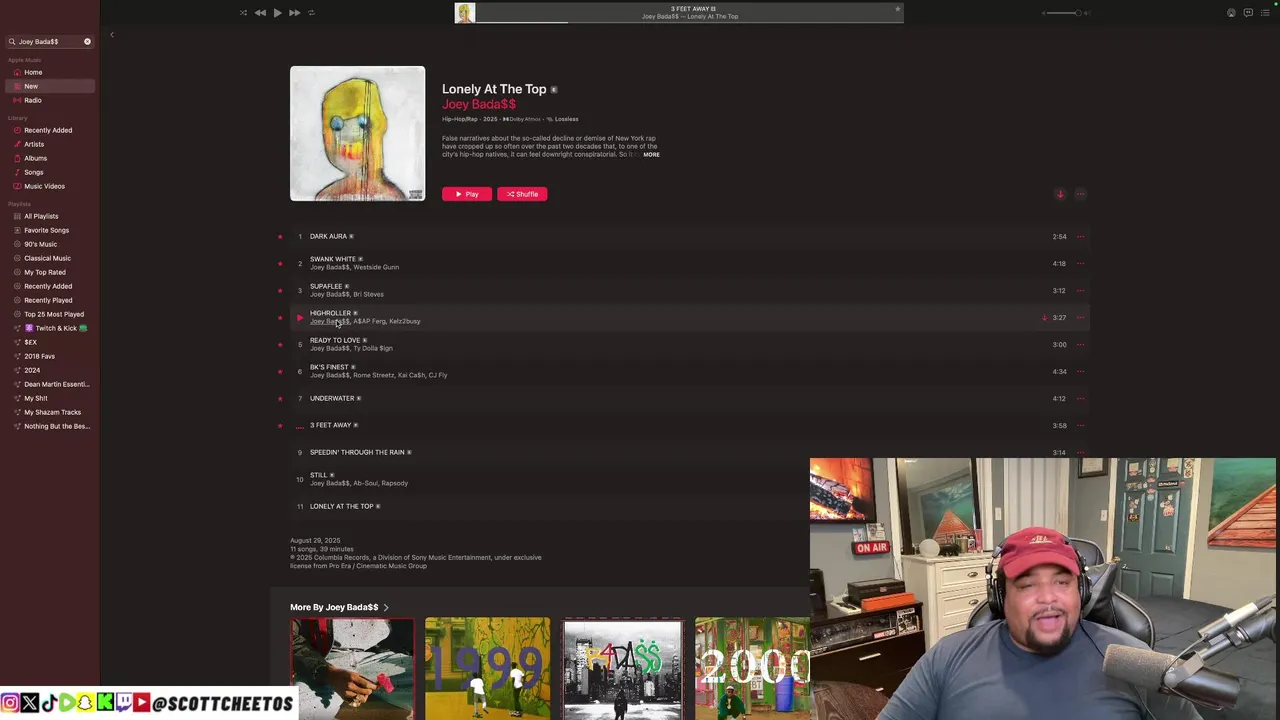
Task: Click the search field containing Joey Bada$$
Action: (48, 42)
